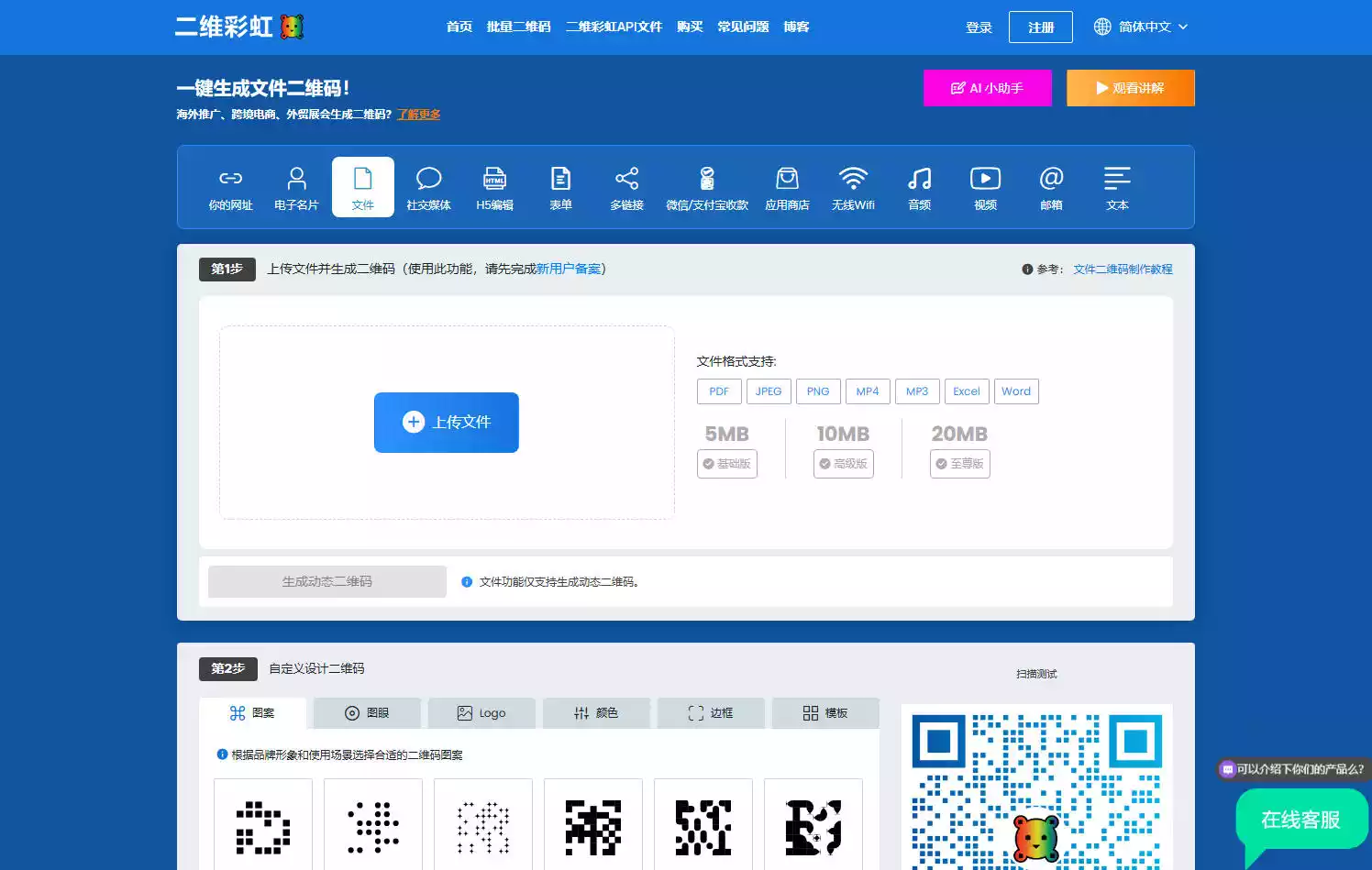Open the 新用户备案 link
This screenshot has height=870, width=1372.
(x=569, y=270)
